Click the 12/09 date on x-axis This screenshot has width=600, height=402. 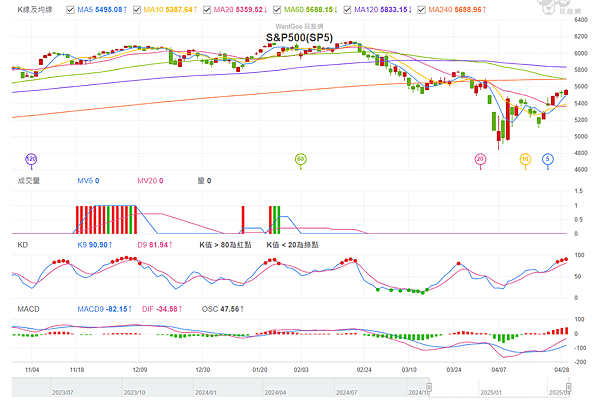pos(140,370)
